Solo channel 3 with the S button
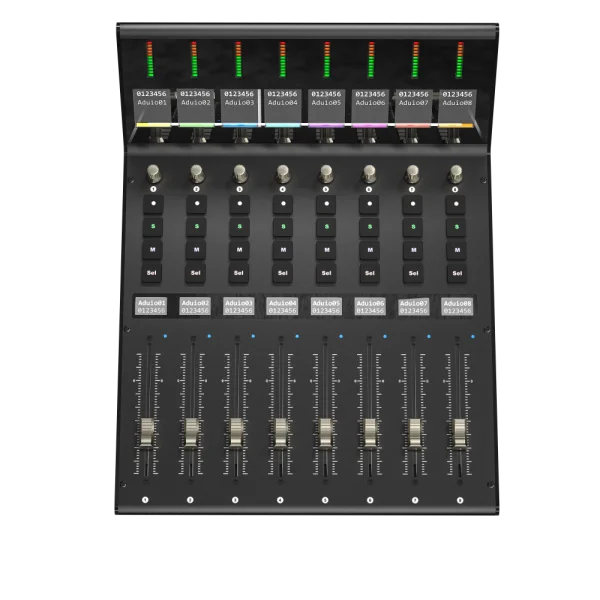 [x=240, y=227]
